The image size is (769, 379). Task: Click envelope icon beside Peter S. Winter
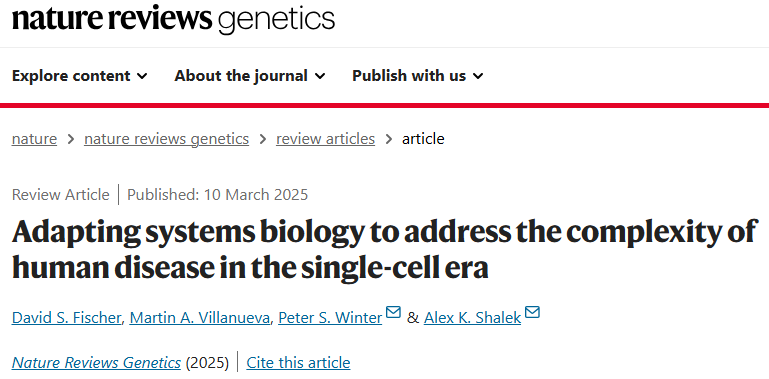point(393,312)
